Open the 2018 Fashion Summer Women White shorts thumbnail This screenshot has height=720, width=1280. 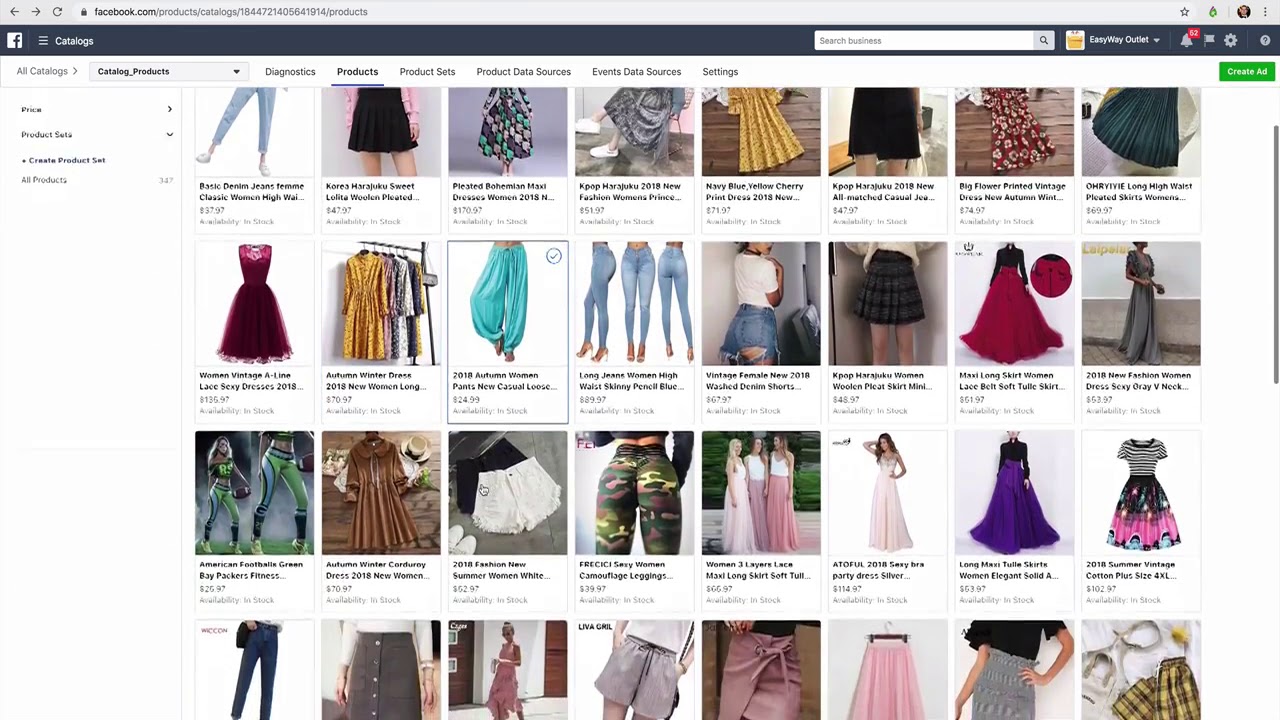[x=507, y=493]
